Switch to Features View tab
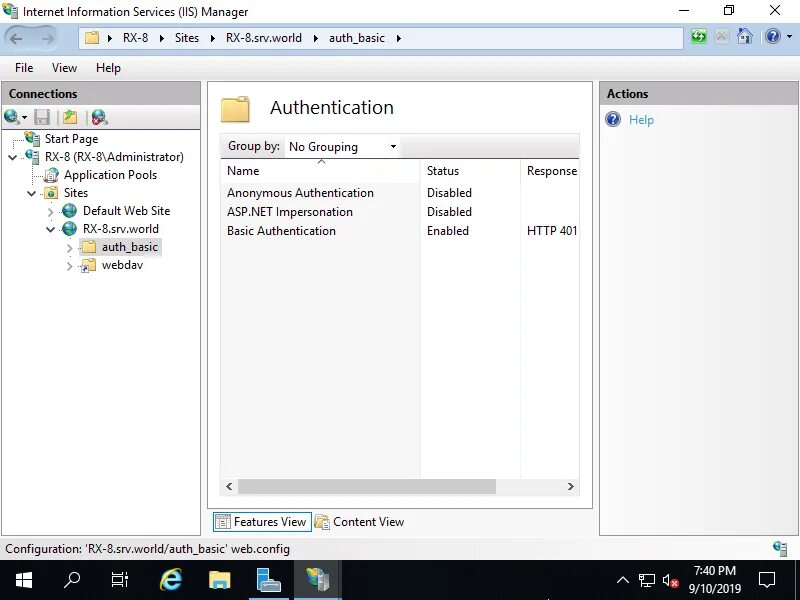Viewport: 800px width, 600px height. pyautogui.click(x=262, y=522)
